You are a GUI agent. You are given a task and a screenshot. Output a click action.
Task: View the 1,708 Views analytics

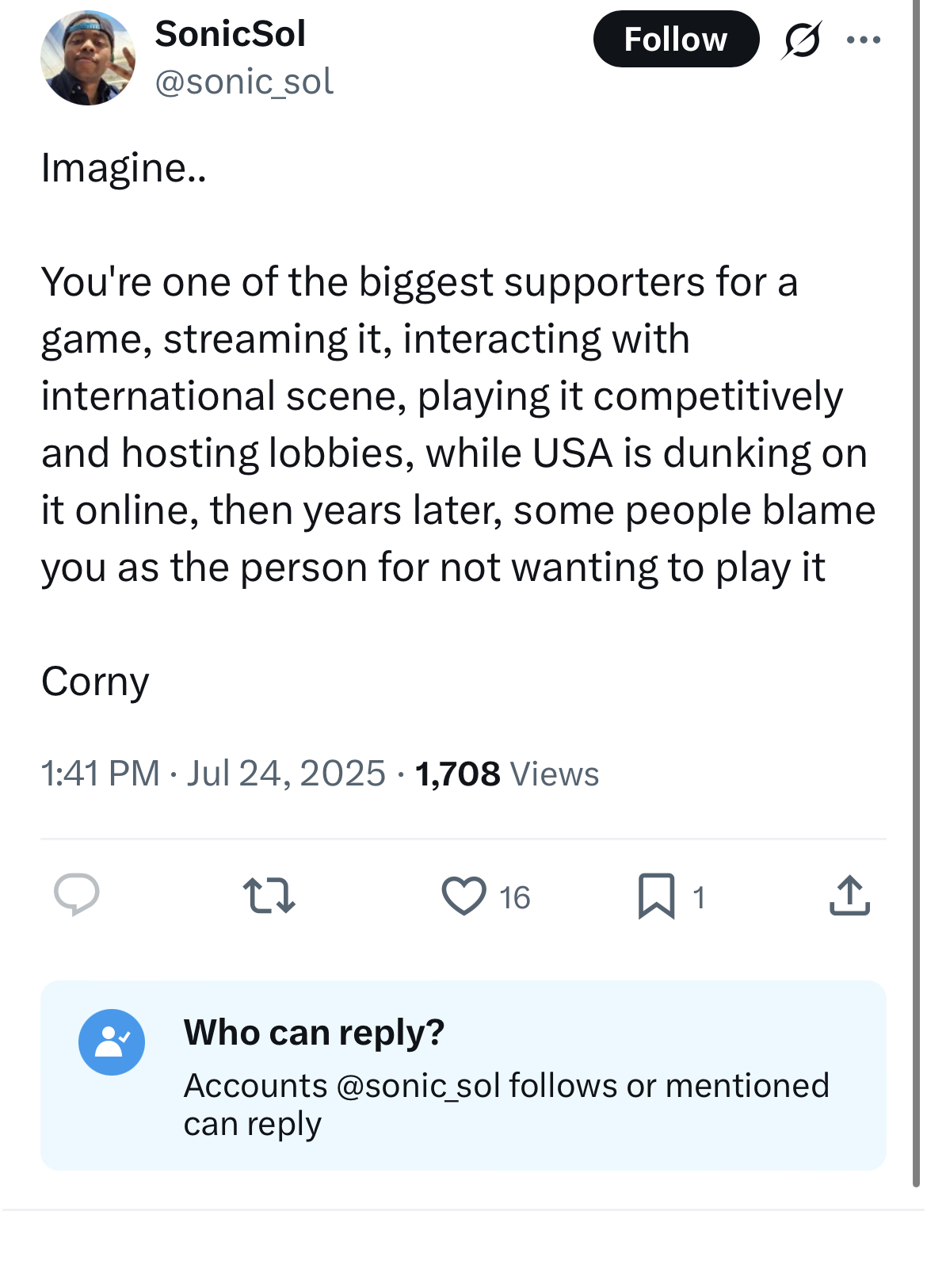[x=507, y=774]
